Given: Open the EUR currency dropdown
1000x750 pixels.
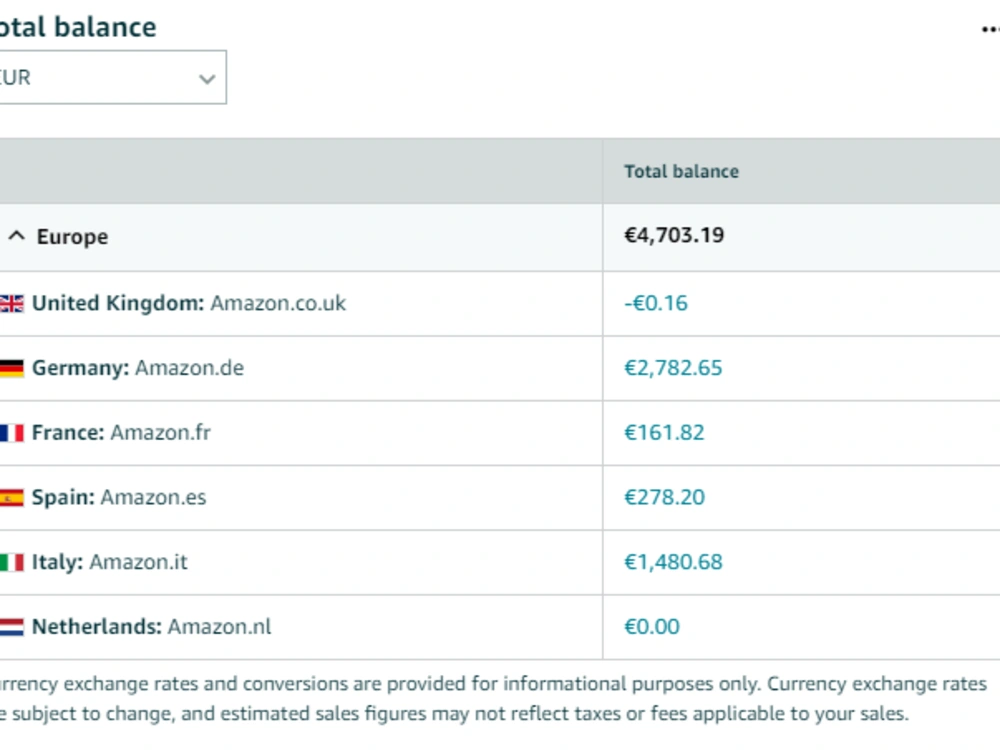Looking at the screenshot, I should tap(112, 77).
